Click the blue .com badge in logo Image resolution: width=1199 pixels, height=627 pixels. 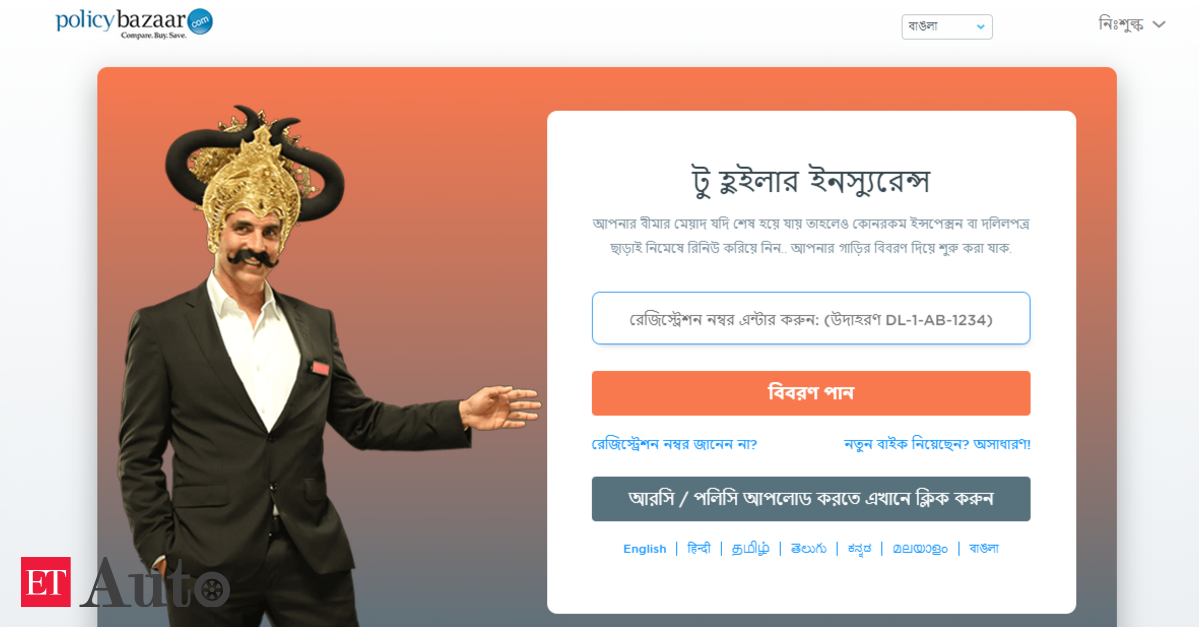pos(200,22)
